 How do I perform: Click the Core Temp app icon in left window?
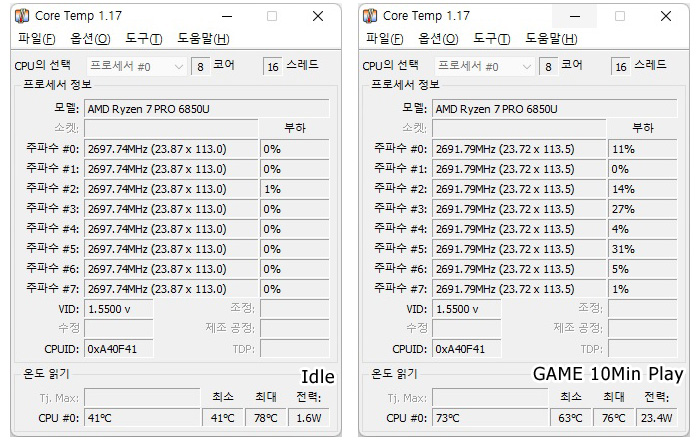(21, 16)
